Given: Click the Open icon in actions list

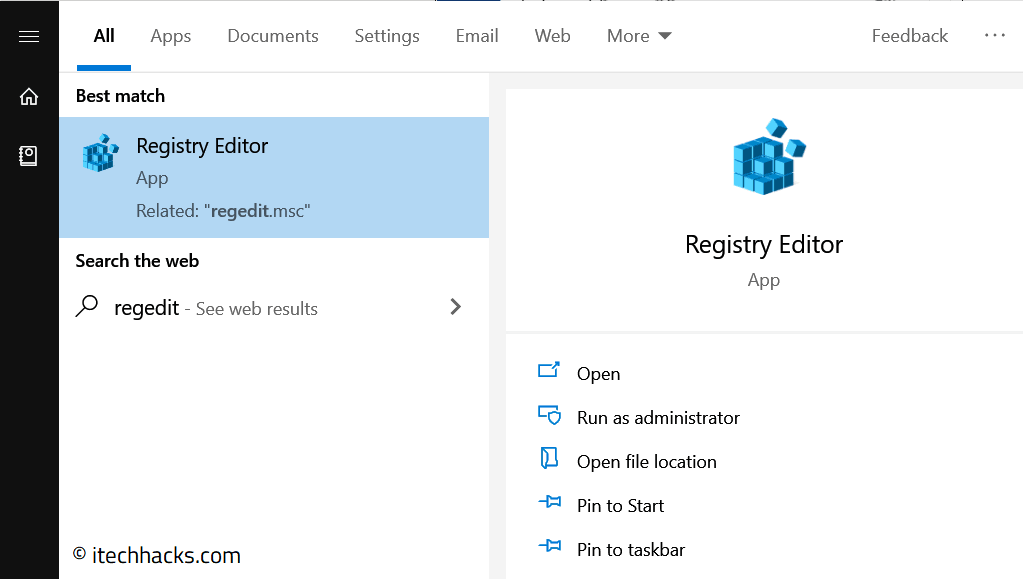Looking at the screenshot, I should pyautogui.click(x=549, y=371).
